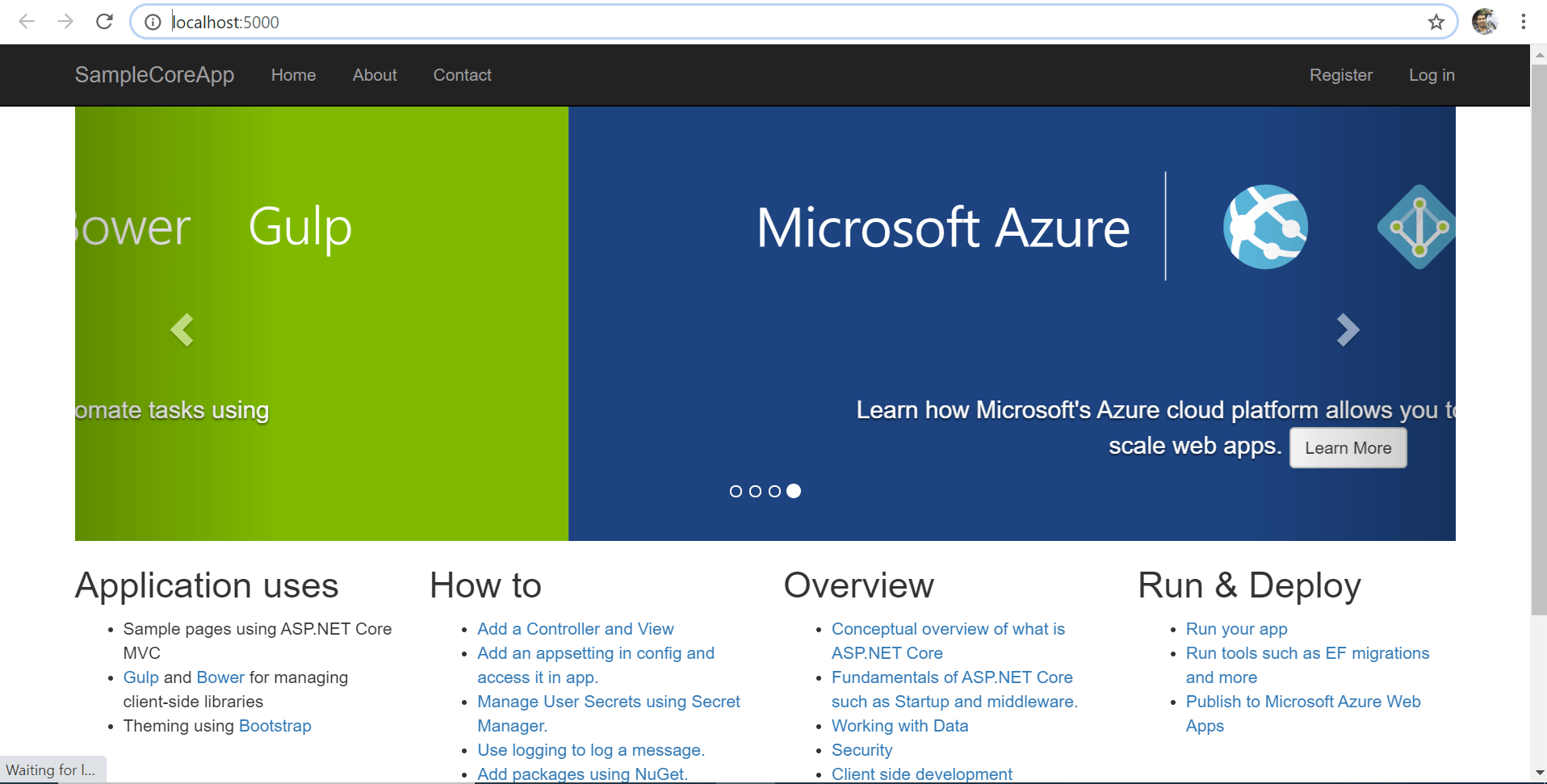Open the About page from the navbar
The height and width of the screenshot is (784, 1547).
coord(374,74)
